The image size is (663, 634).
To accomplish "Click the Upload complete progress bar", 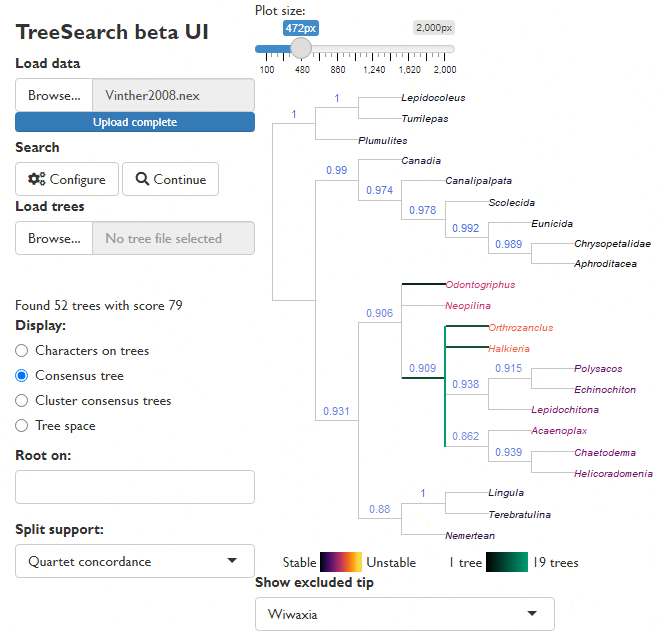I will point(135,122).
